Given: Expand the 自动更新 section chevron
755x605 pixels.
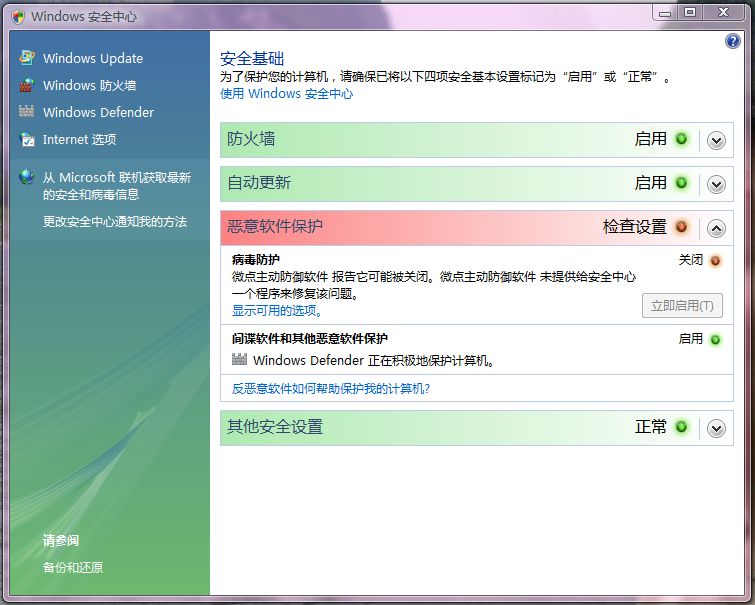Looking at the screenshot, I should pyautogui.click(x=716, y=184).
